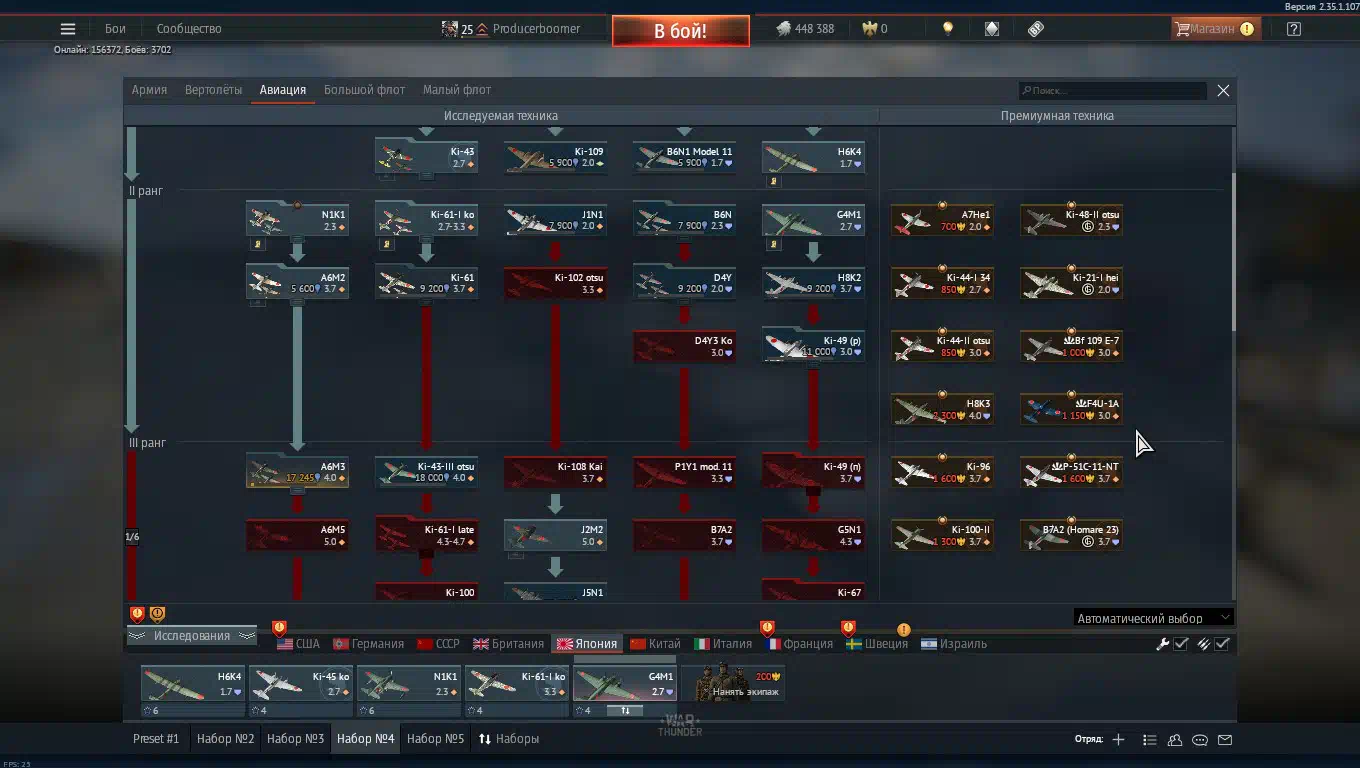1360x768 pixels.
Task: Switch to Набор №5 preset
Action: click(435, 739)
